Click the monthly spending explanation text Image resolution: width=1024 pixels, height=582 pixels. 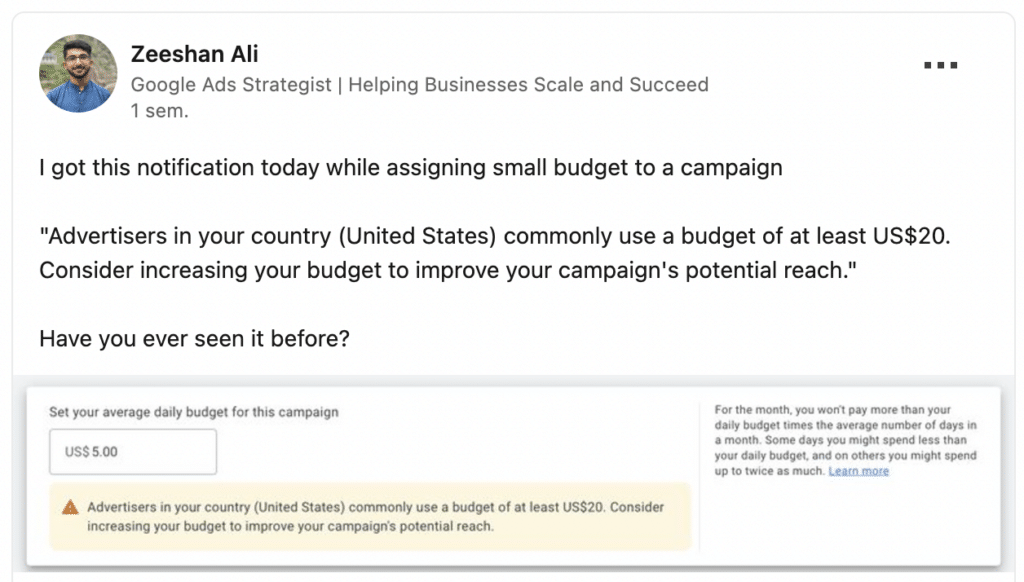pyautogui.click(x=845, y=440)
